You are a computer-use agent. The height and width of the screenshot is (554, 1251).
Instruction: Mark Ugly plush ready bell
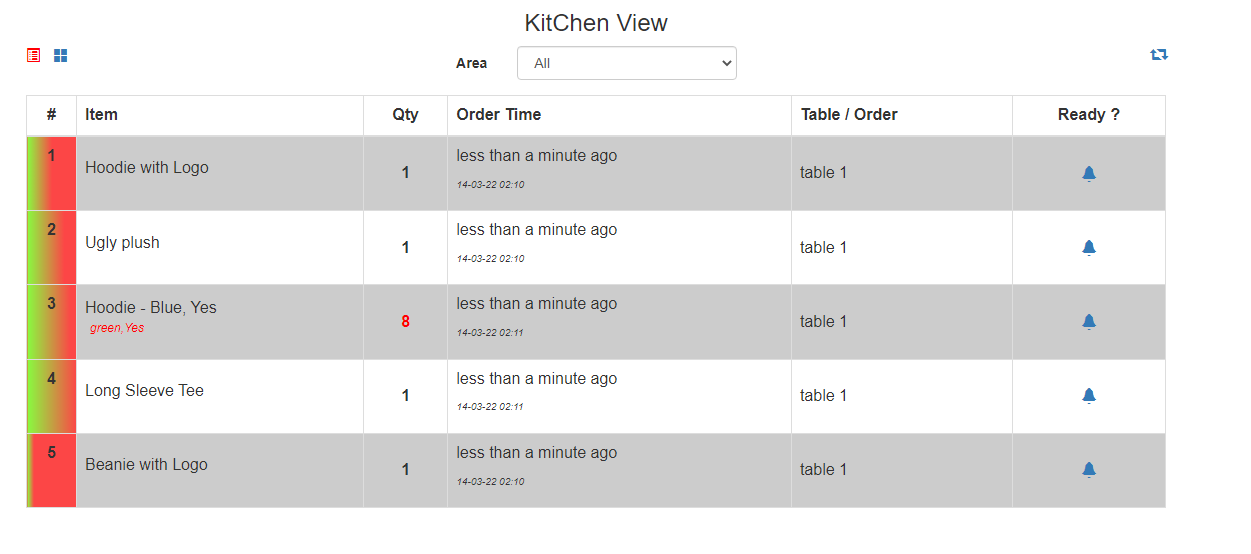(x=1089, y=247)
